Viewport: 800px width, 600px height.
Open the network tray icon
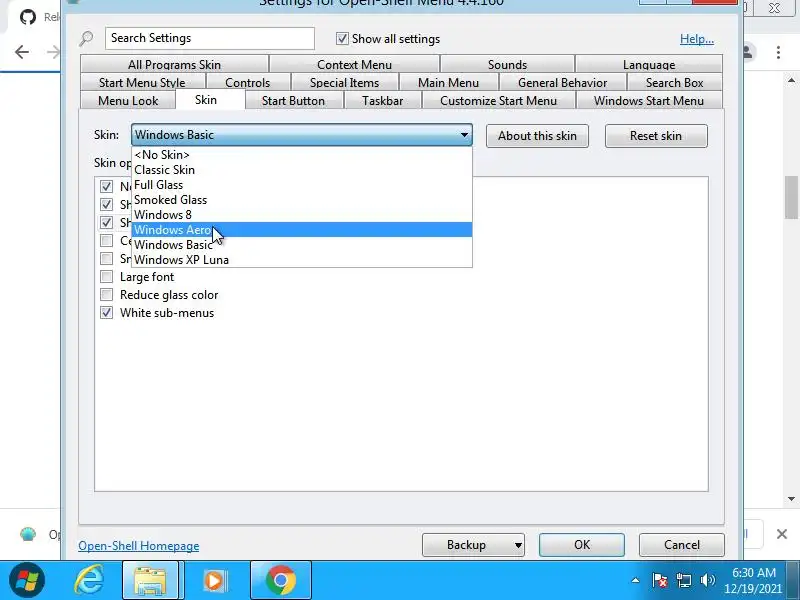pos(684,580)
